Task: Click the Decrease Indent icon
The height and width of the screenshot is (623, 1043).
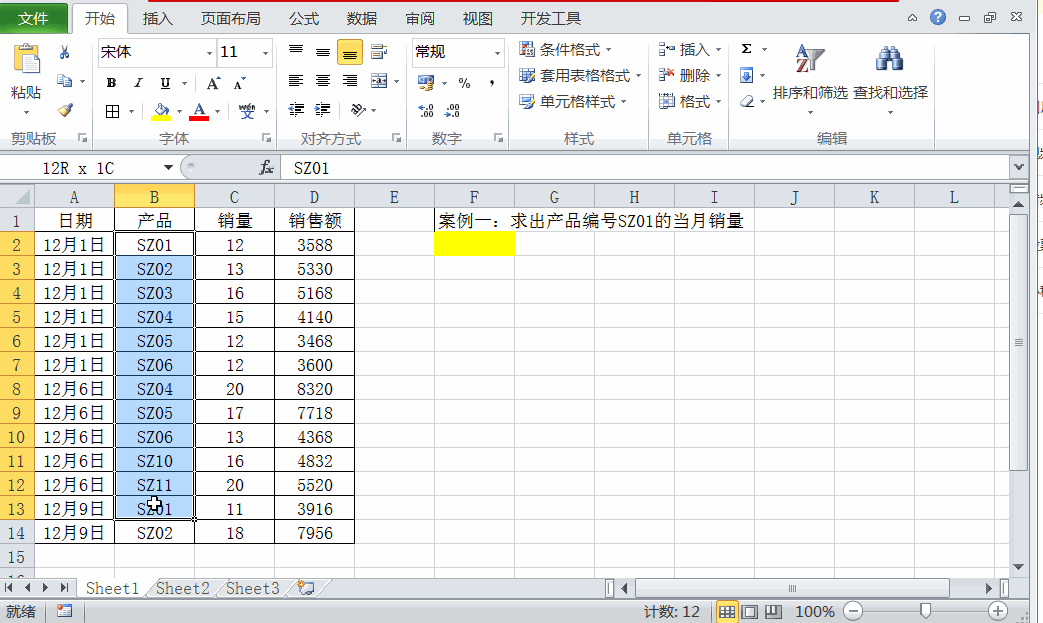Action: point(296,110)
